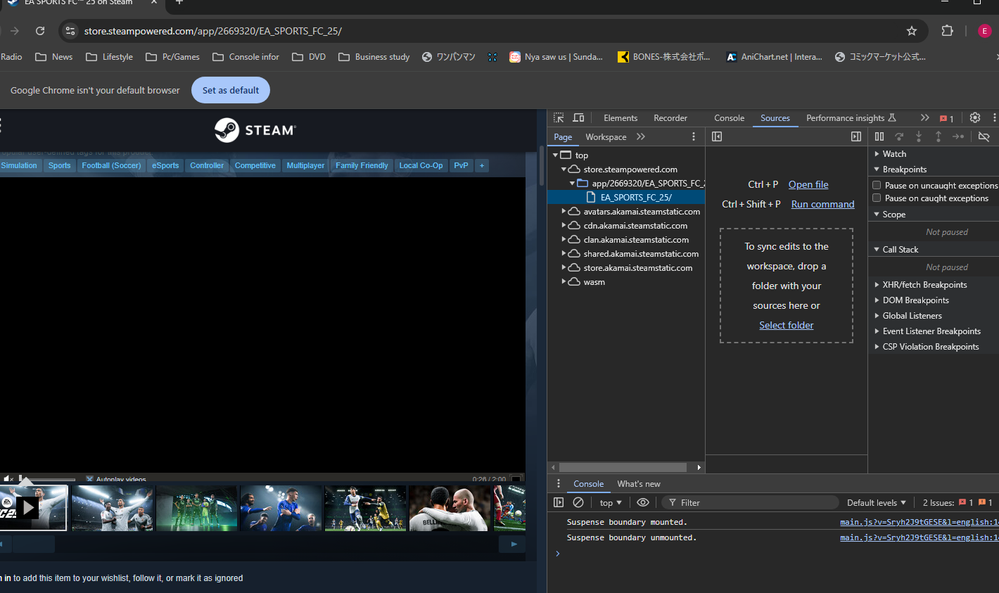Play the first trailer thumbnail

pyautogui.click(x=33, y=508)
